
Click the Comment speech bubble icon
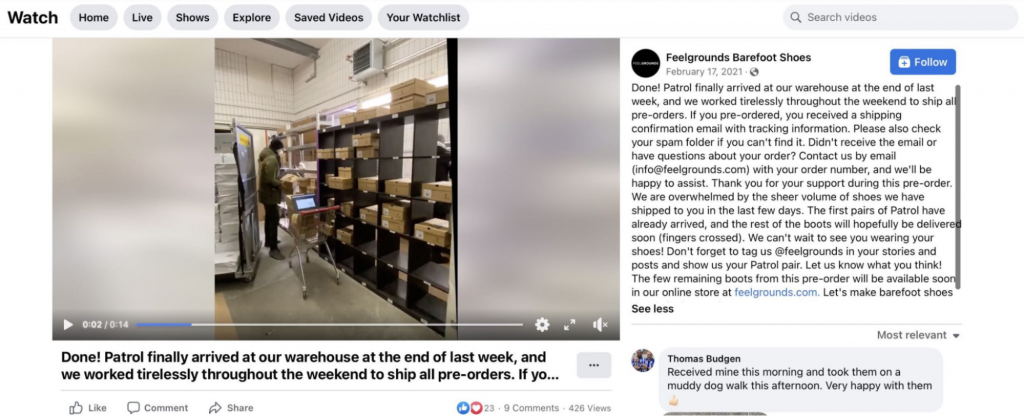coord(133,408)
